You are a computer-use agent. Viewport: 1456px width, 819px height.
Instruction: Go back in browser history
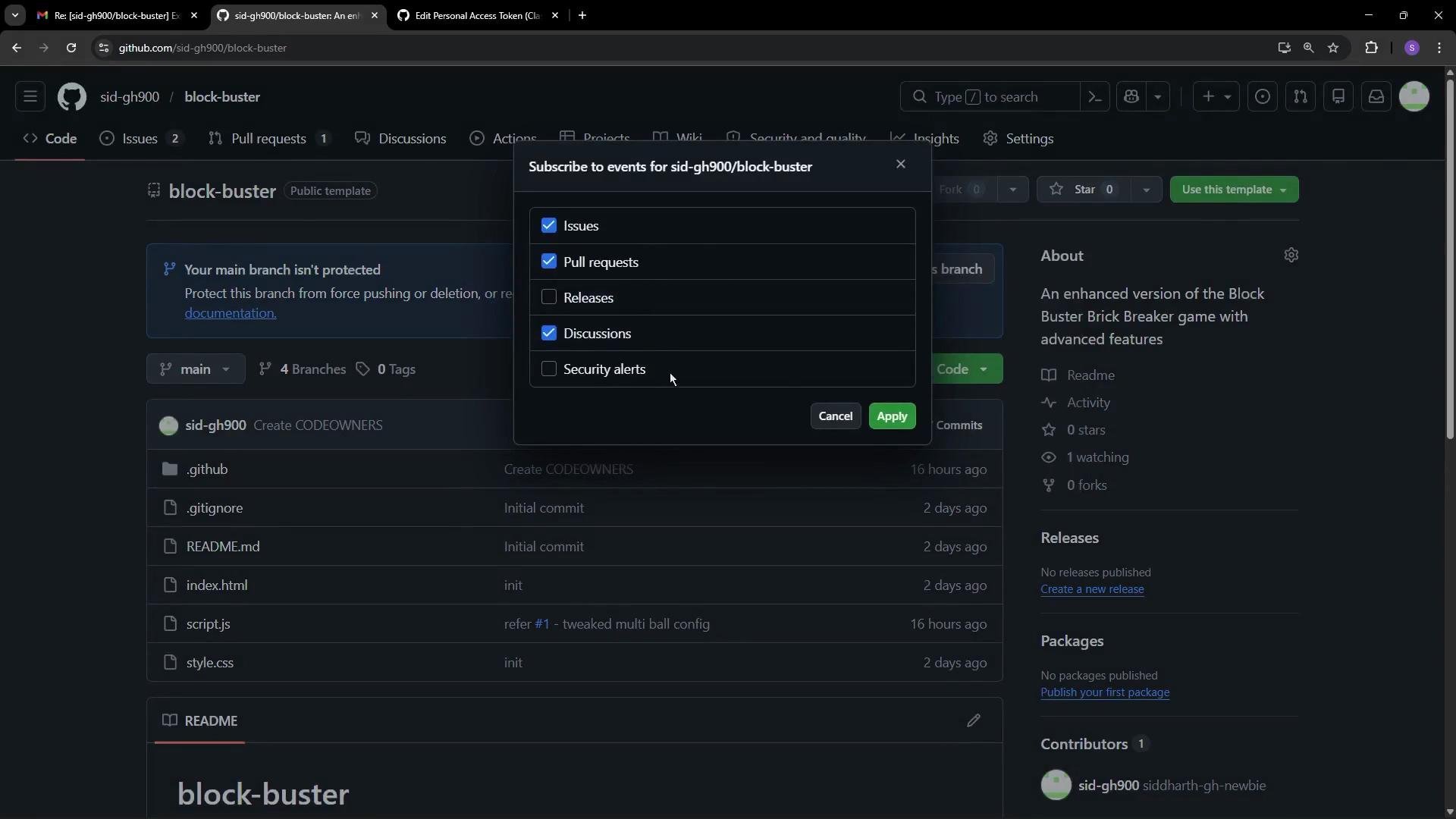pos(17,48)
